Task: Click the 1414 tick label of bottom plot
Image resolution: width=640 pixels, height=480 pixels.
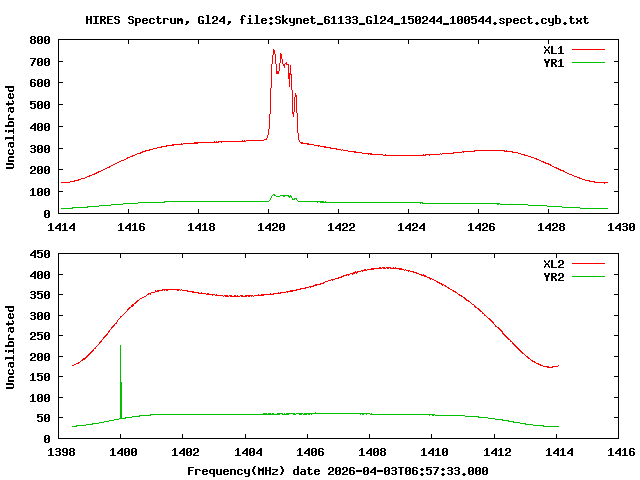Action: point(559,452)
